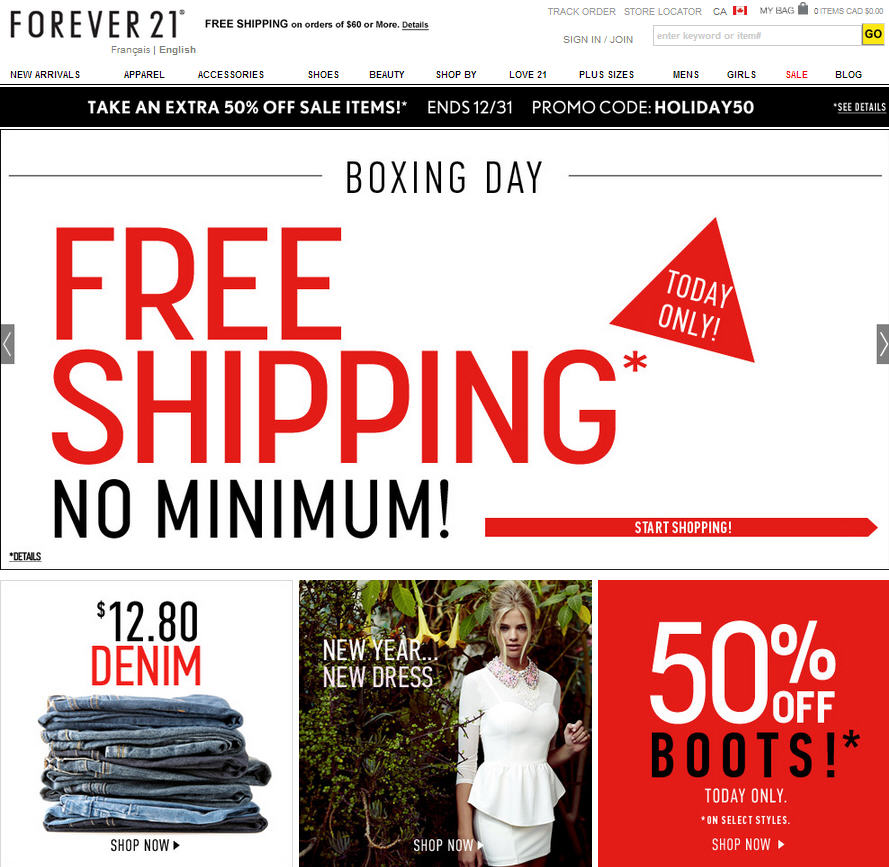889x867 pixels.
Task: Click the Start Shopping red arrow banner
Action: (x=681, y=527)
